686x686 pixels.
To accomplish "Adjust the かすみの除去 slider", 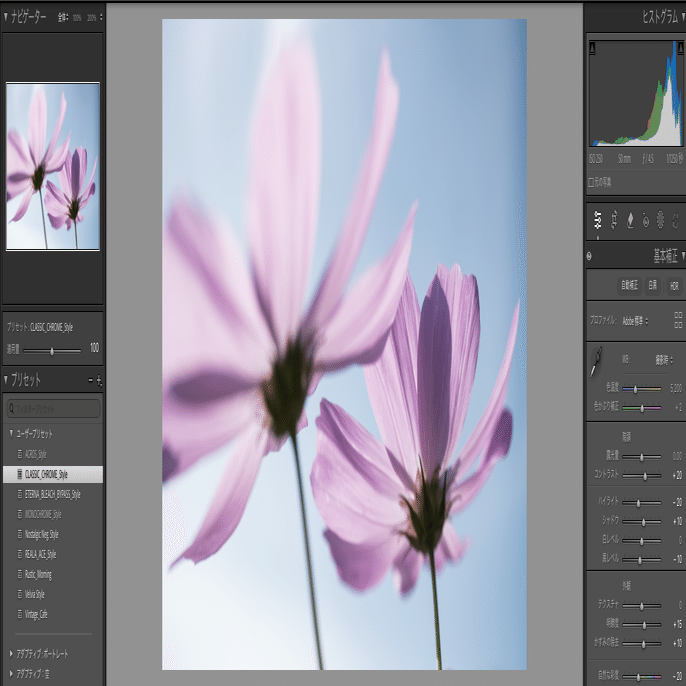I will click(641, 644).
